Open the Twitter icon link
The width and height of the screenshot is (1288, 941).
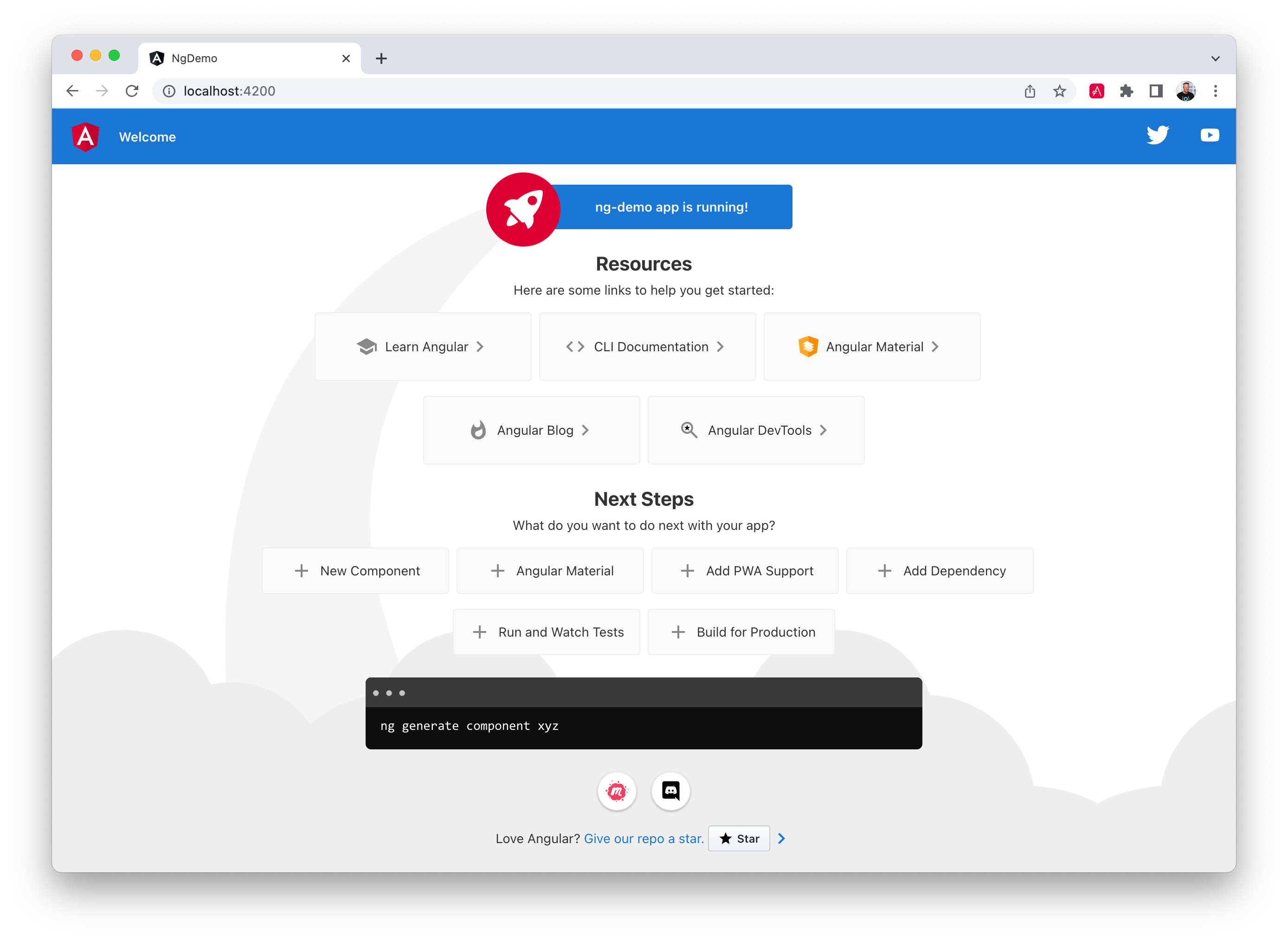(1159, 136)
